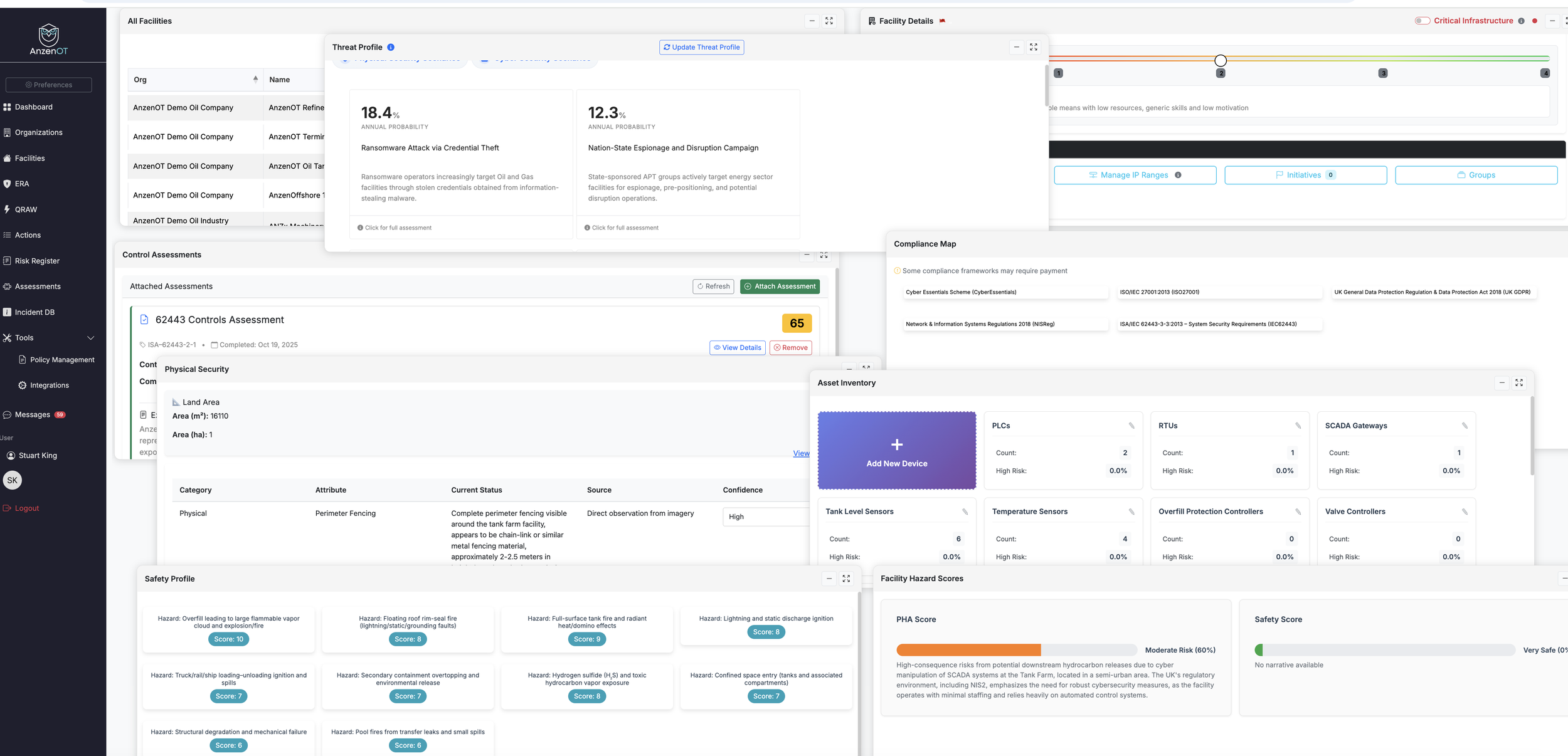The image size is (1568, 756).
Task: Click the Update Threat Profile button
Action: [x=701, y=47]
